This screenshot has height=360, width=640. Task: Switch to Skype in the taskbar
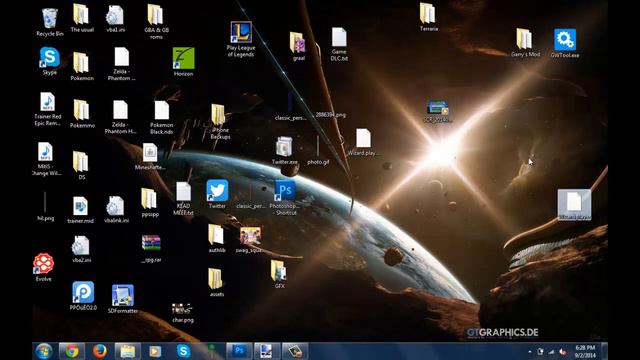(x=183, y=351)
